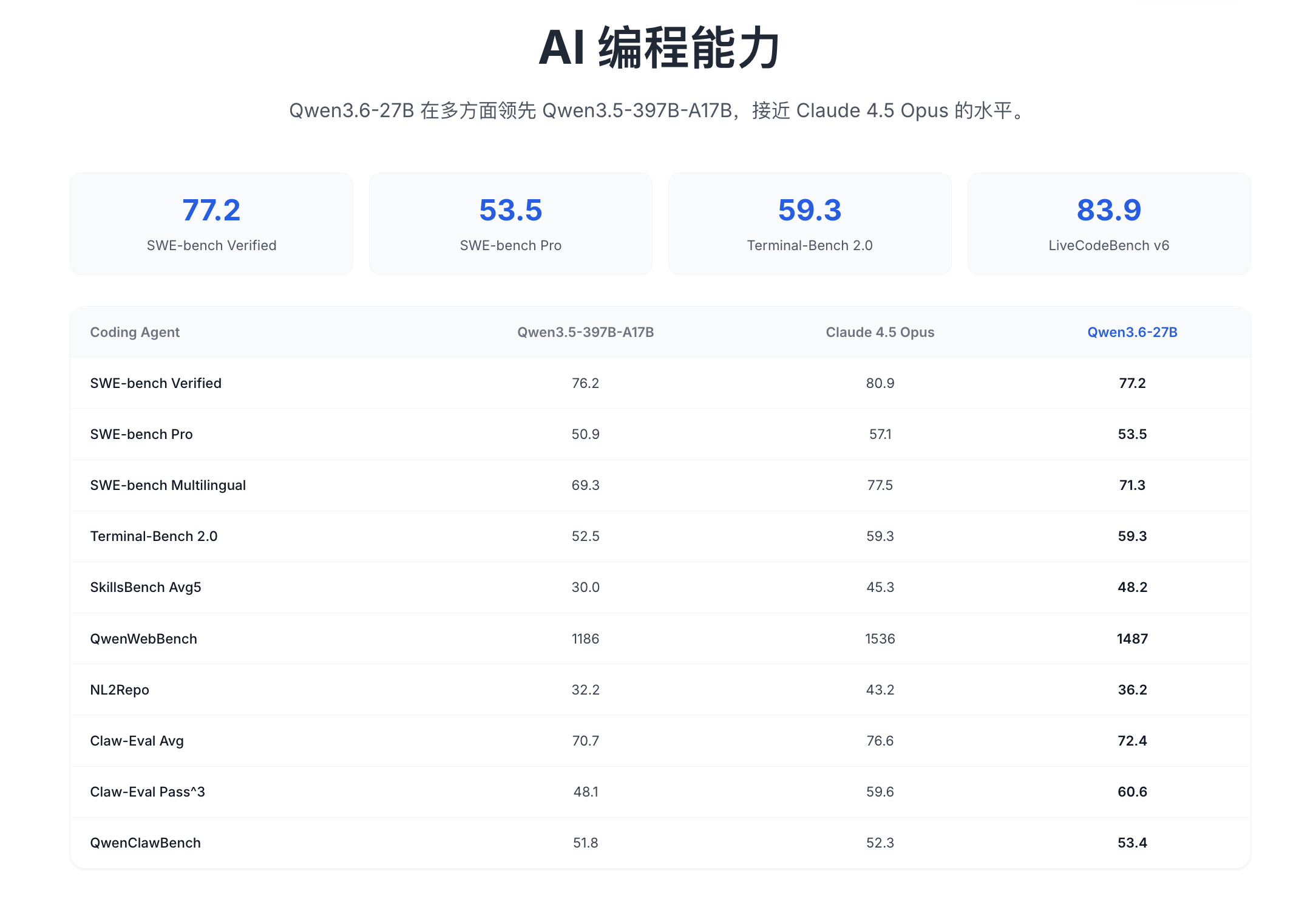Click the bold 1487 in the QwenWebBench row
This screenshot has width=1316, height=901.
[1132, 639]
